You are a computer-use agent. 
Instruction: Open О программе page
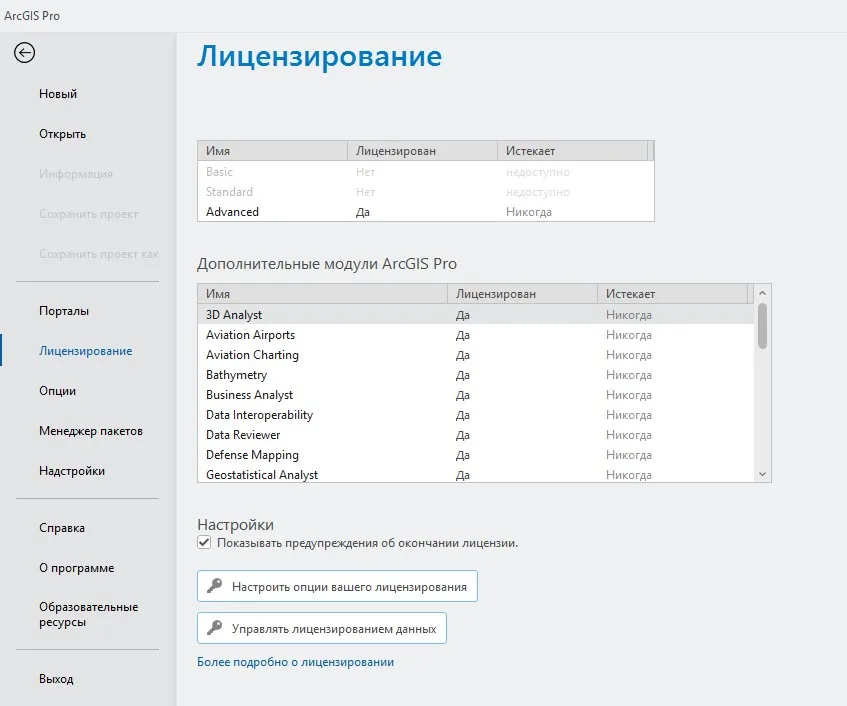pyautogui.click(x=77, y=568)
